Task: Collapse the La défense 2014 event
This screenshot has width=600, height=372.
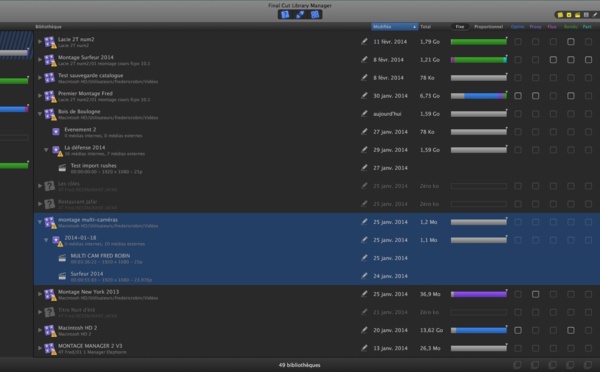Action: coord(46,150)
